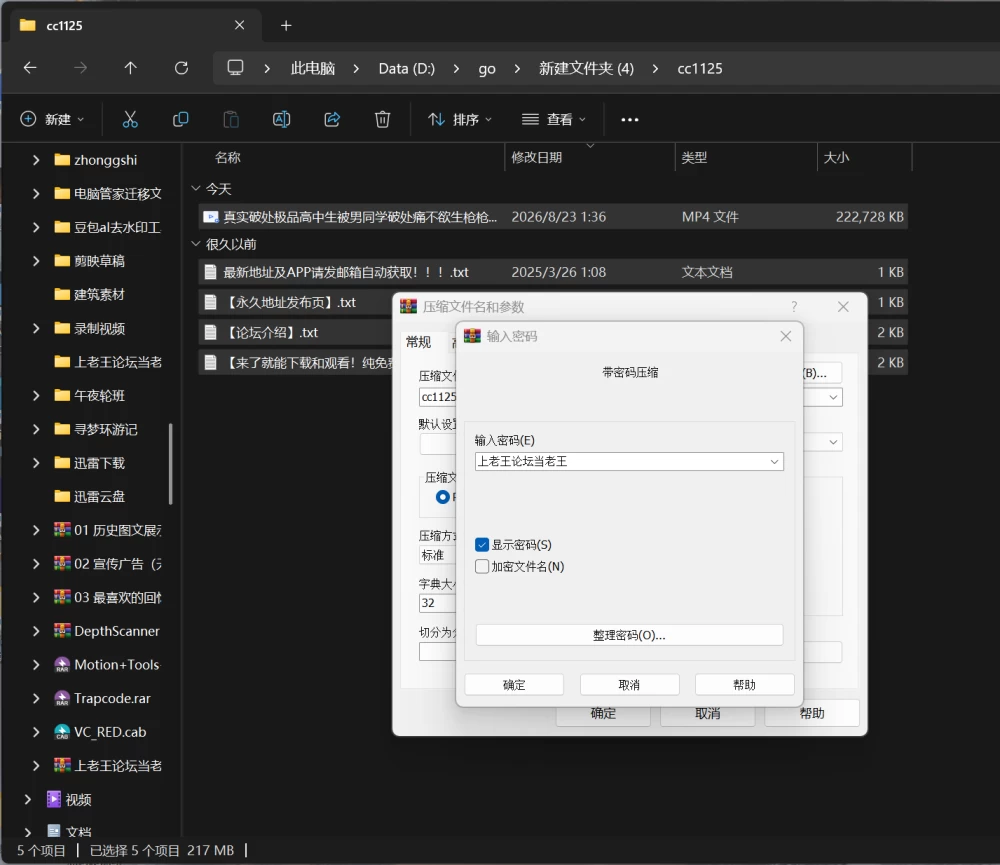Expand the 午夜轮班 folder chevron
This screenshot has width=1000, height=865.
point(36,396)
